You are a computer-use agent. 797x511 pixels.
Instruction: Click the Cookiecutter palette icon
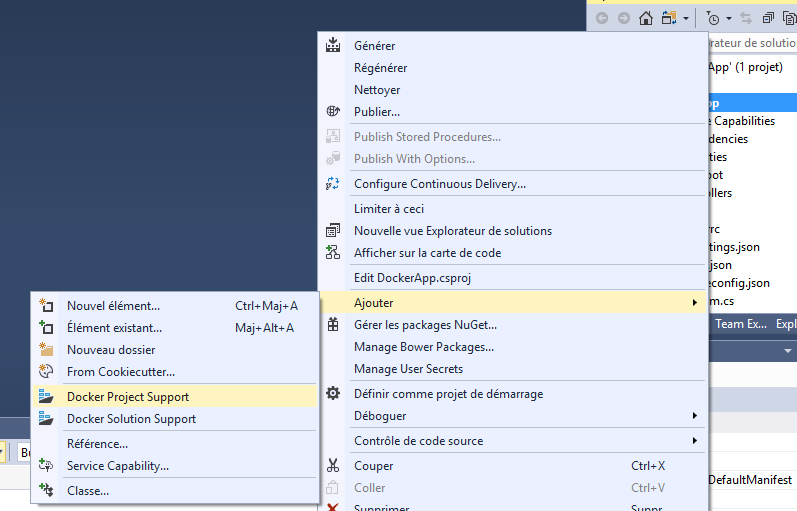click(46, 372)
